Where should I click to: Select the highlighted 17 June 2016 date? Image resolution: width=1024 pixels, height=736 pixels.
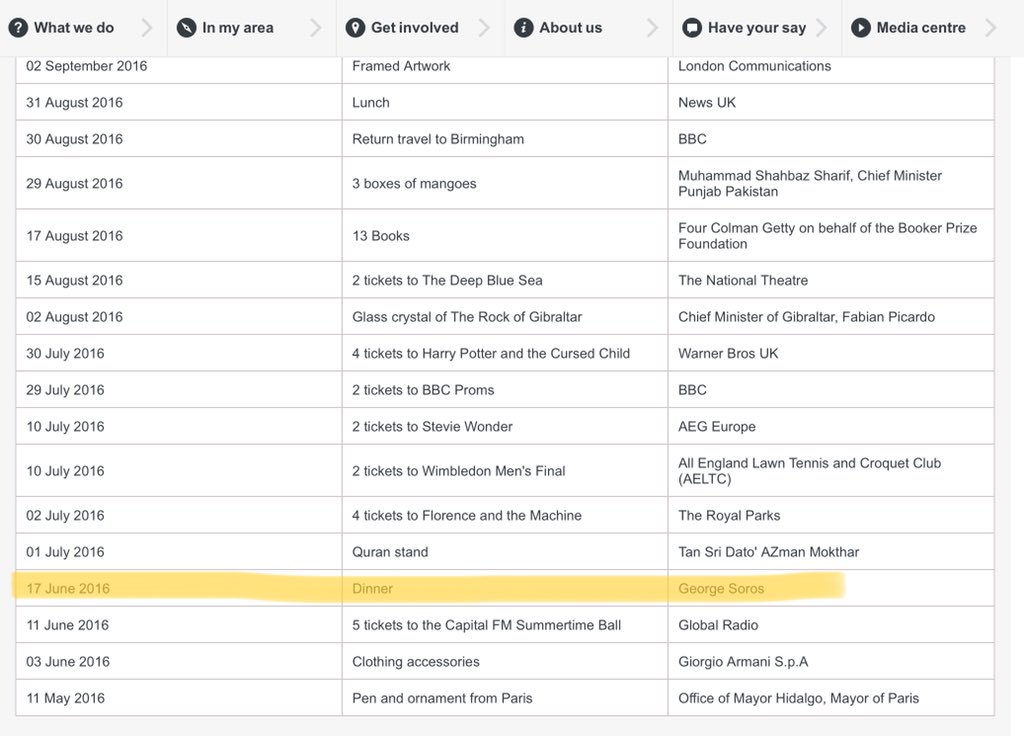coord(179,588)
